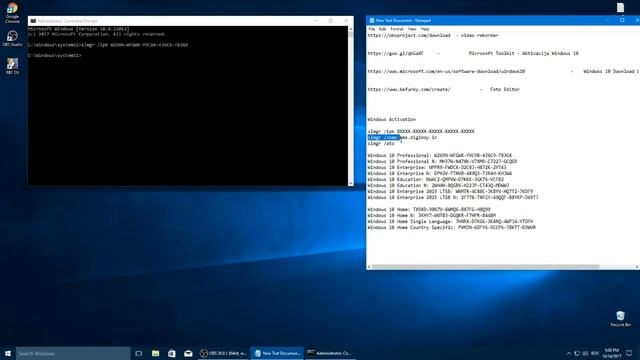Minimize the Command Prompt window

316,21
